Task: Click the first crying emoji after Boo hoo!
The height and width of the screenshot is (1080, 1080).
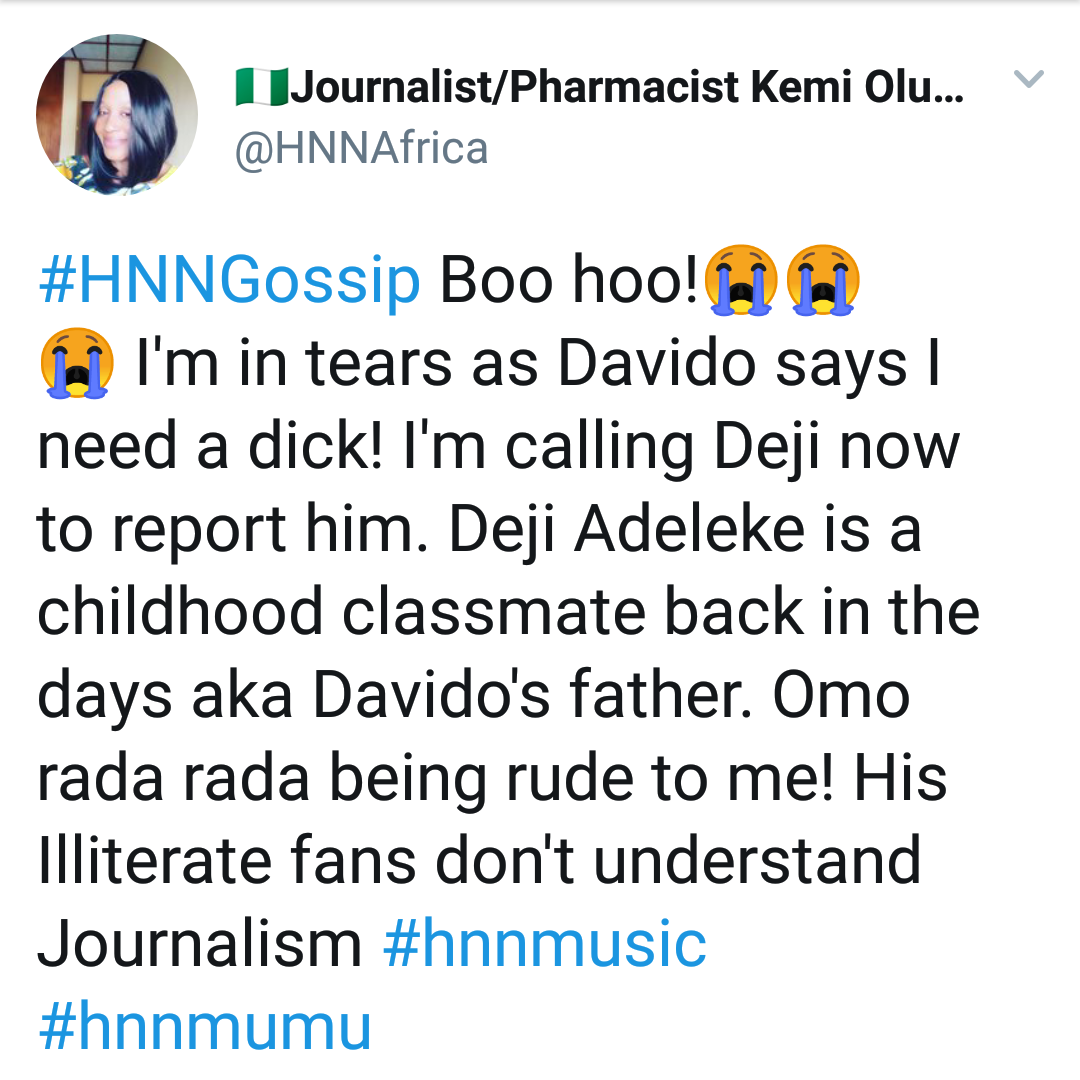Action: [741, 281]
